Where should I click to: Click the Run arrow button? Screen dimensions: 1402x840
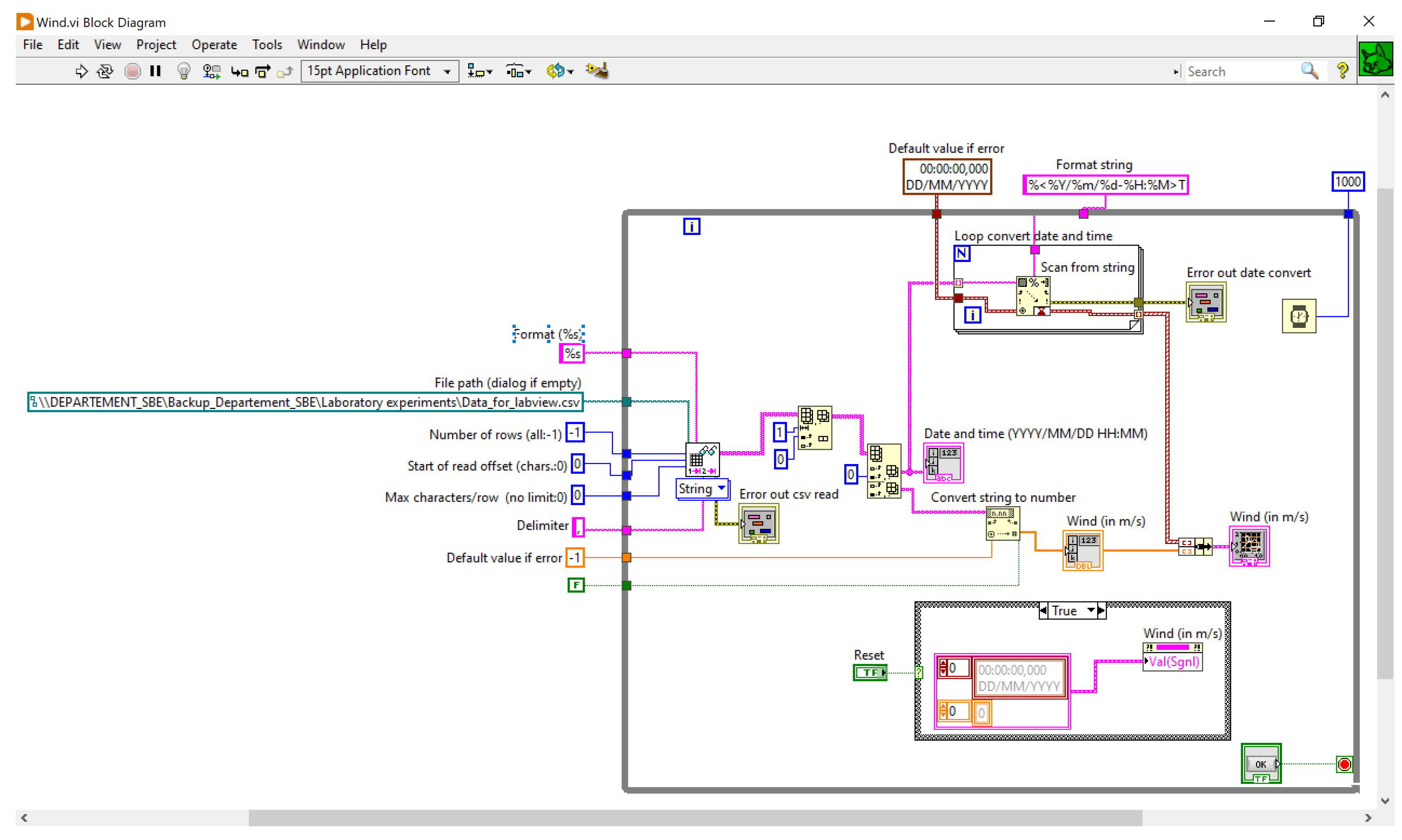point(81,71)
